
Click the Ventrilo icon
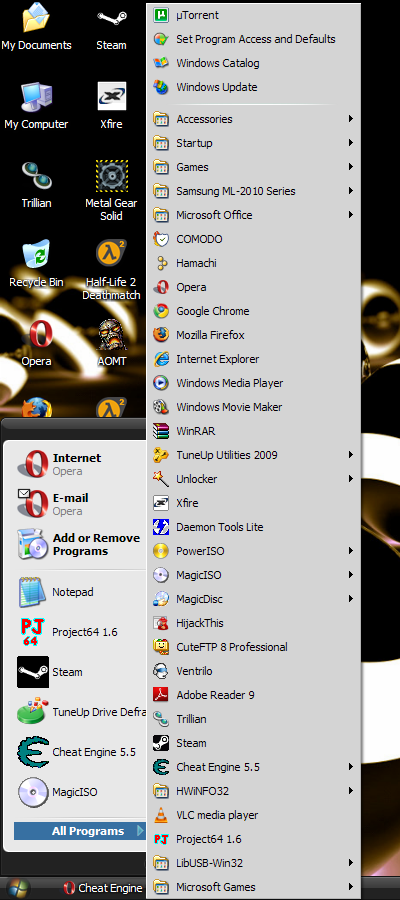[161, 671]
